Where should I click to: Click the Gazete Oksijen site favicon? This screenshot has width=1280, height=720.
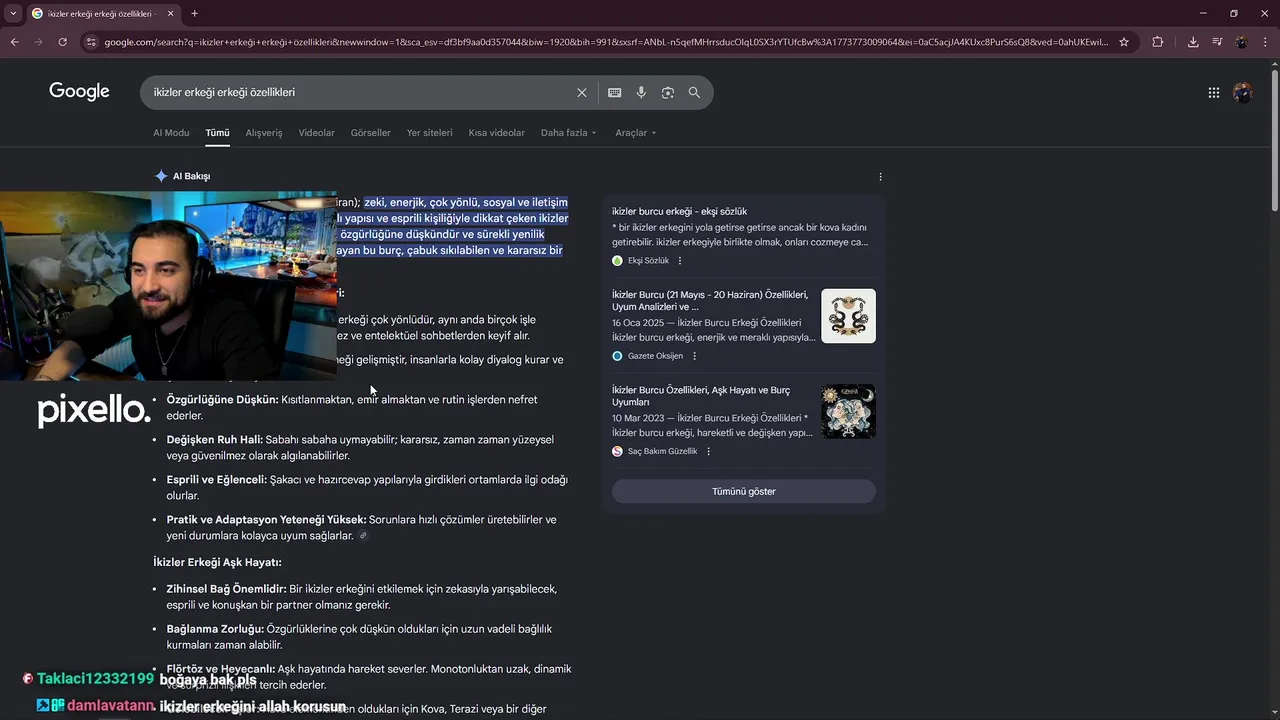point(617,356)
